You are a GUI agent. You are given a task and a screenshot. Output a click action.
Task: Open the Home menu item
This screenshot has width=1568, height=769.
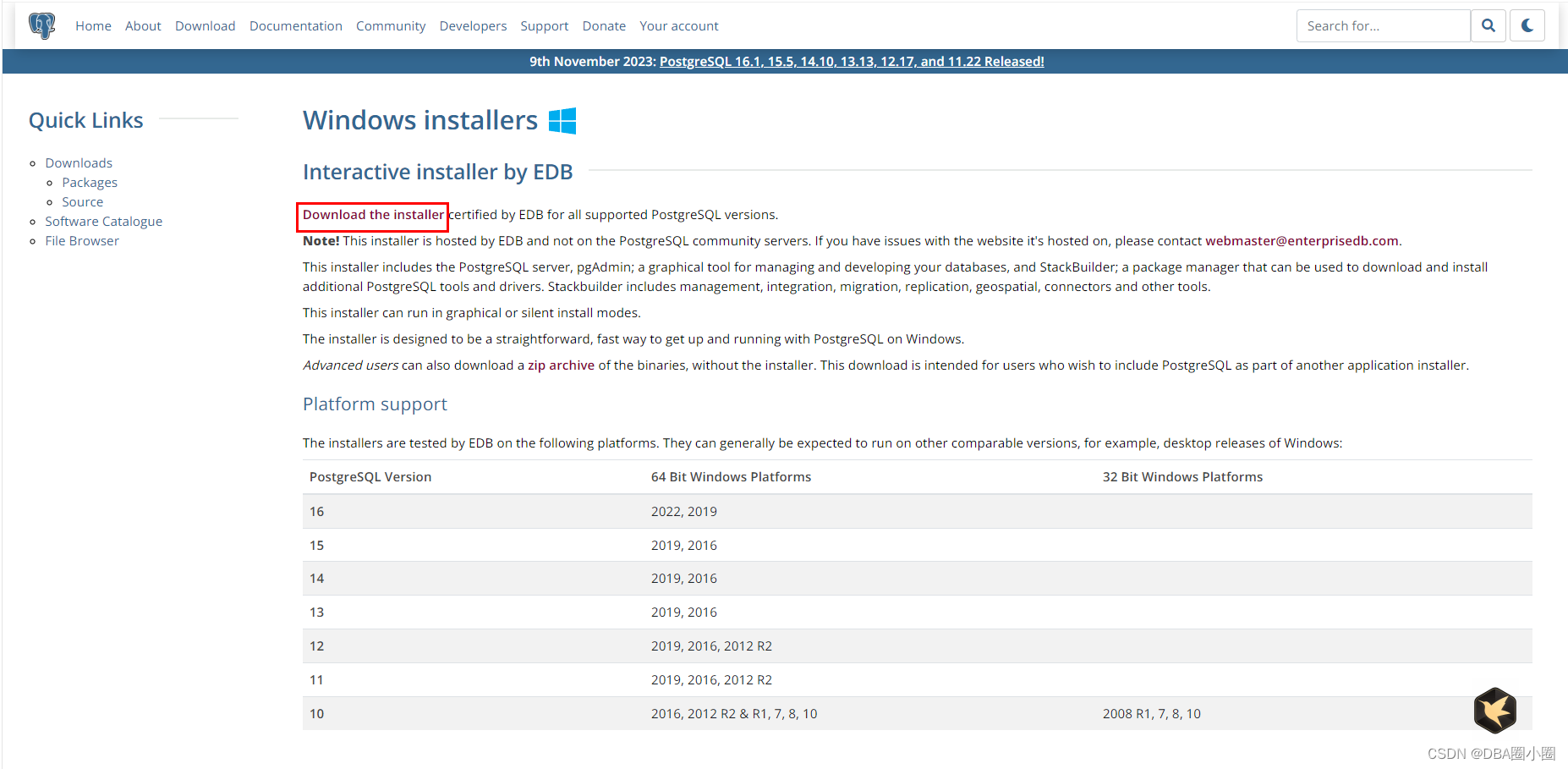point(93,26)
